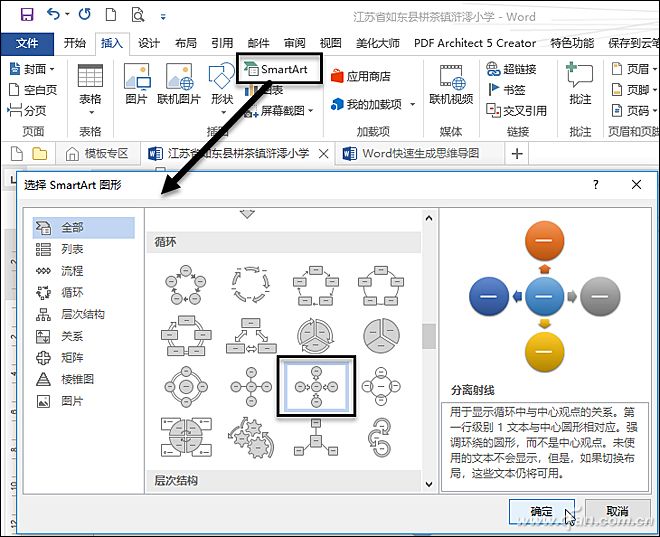Select 列表 category in SmartArt dialog
Image resolution: width=660 pixels, height=537 pixels.
tap(83, 249)
